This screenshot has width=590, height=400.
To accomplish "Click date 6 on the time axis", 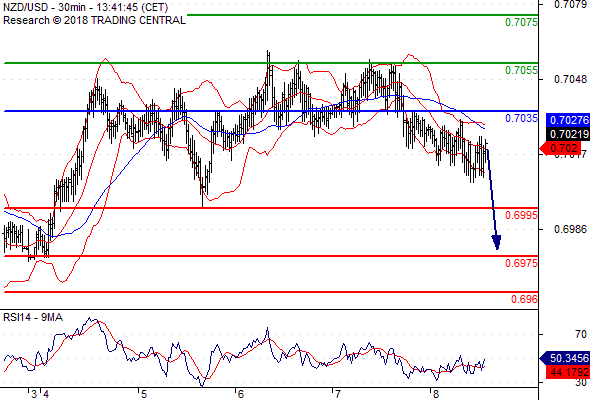I will [x=241, y=394].
